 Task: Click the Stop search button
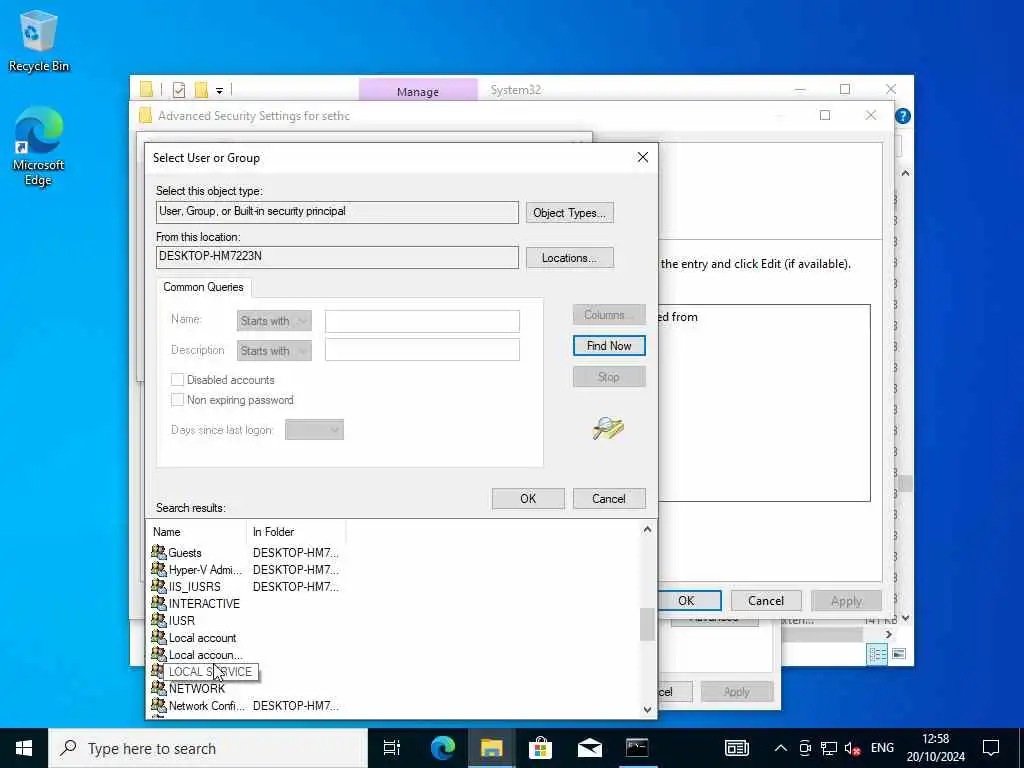pos(609,377)
